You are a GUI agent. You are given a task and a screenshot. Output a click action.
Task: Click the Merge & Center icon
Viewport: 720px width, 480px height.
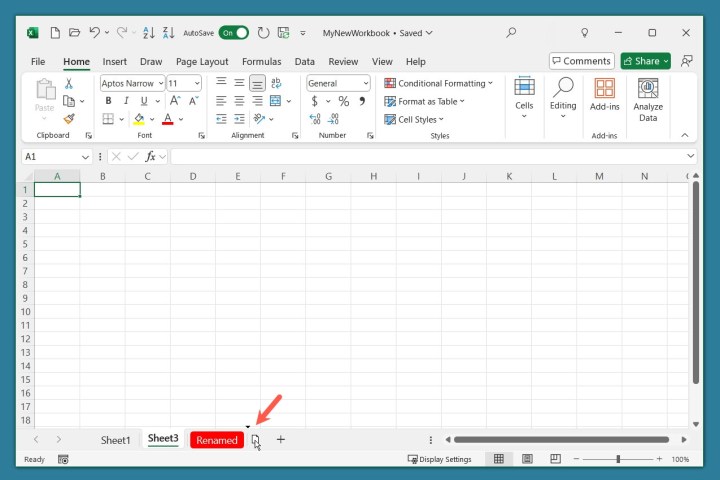click(x=276, y=119)
